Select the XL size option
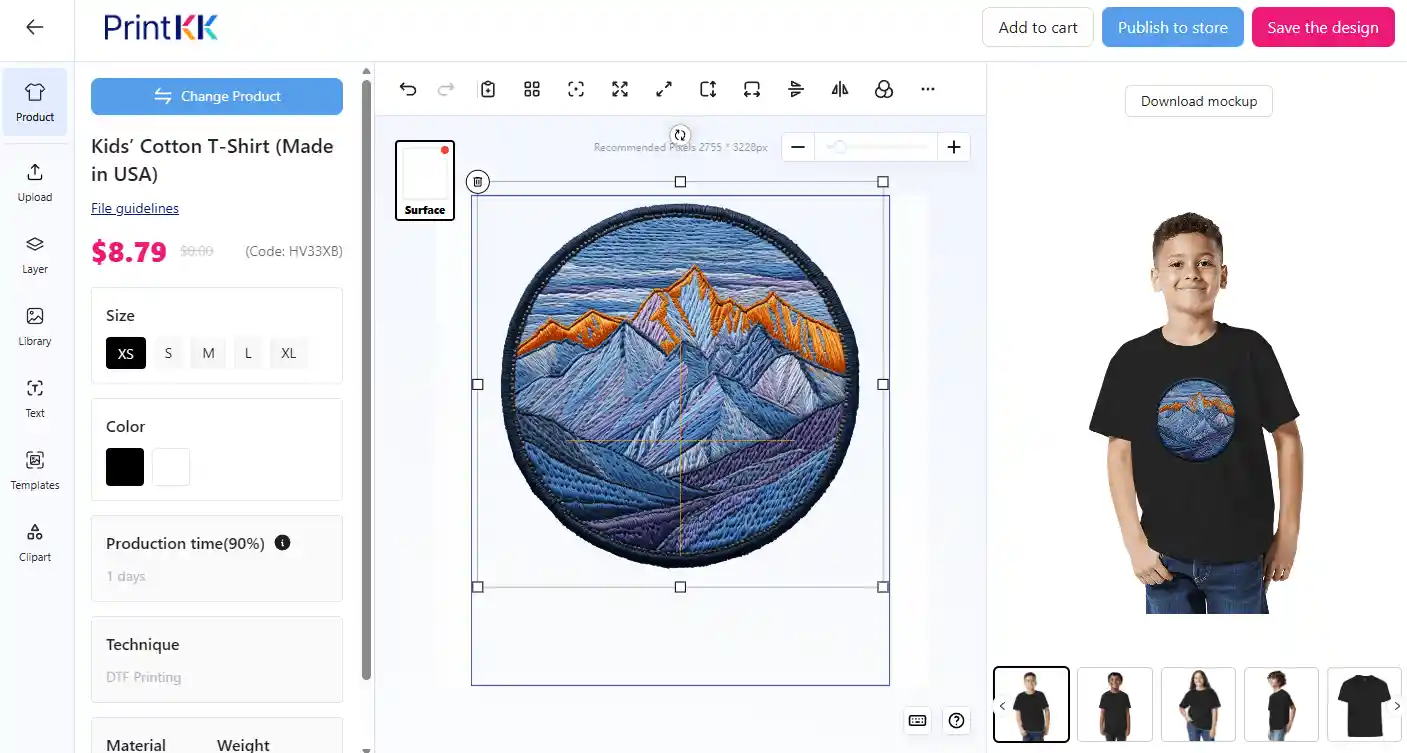This screenshot has height=753, width=1407. pyautogui.click(x=288, y=353)
